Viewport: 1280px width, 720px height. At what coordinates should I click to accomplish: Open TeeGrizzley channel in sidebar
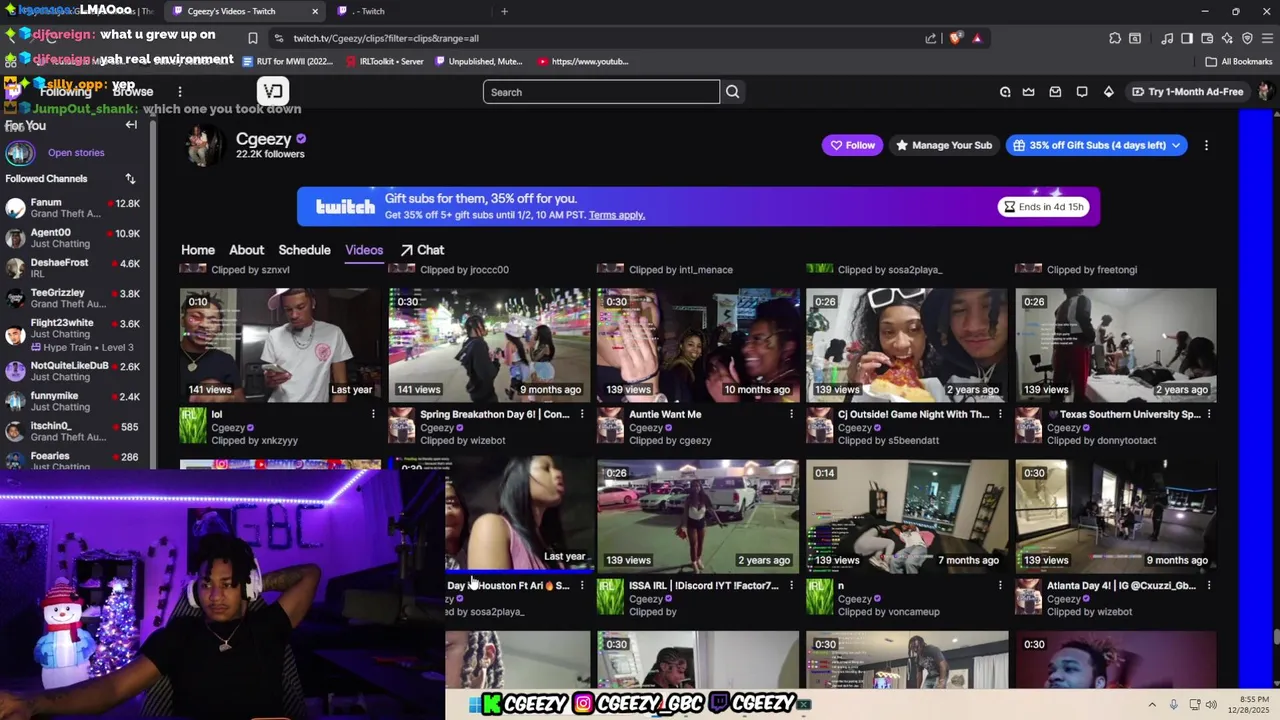(x=74, y=298)
